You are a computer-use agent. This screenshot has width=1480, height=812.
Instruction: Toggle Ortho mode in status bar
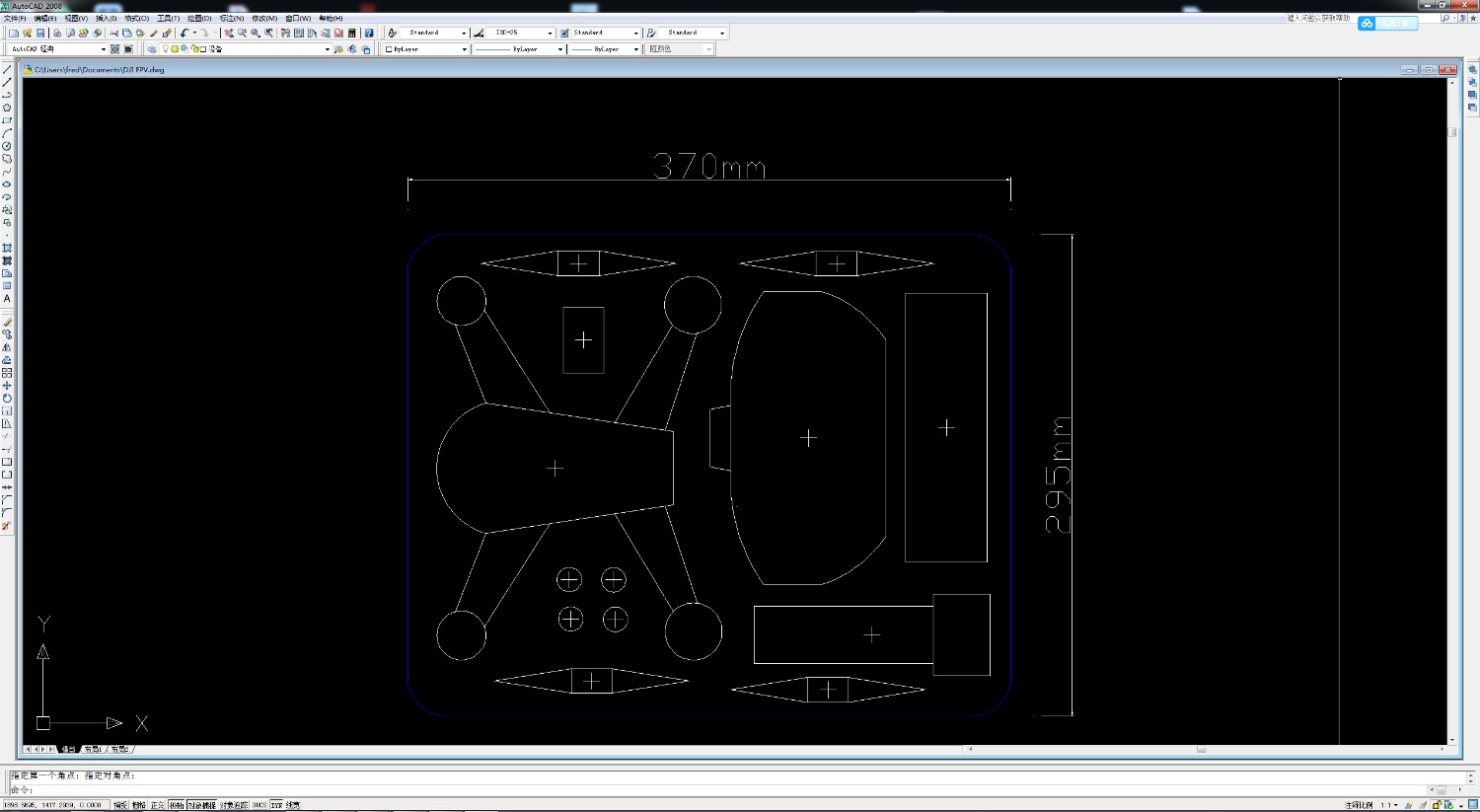tap(158, 805)
